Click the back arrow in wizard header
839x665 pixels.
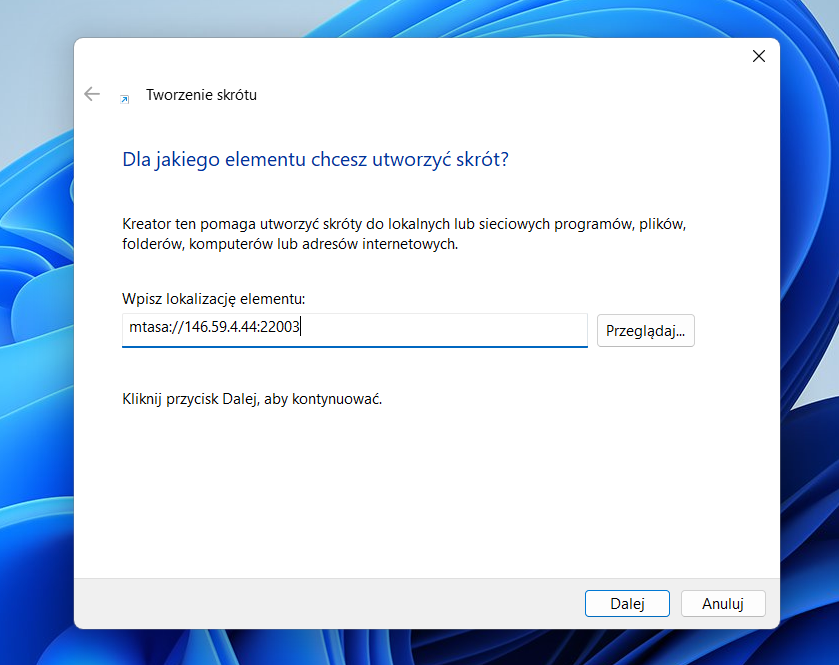[x=92, y=94]
